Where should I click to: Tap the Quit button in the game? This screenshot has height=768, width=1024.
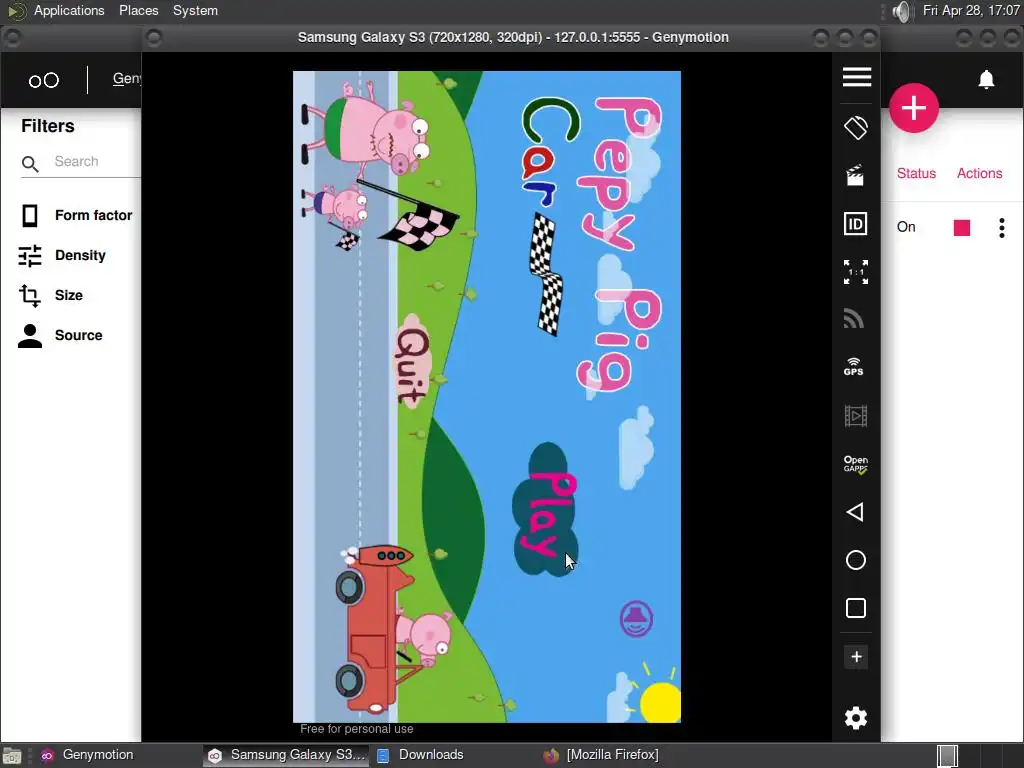click(x=413, y=361)
